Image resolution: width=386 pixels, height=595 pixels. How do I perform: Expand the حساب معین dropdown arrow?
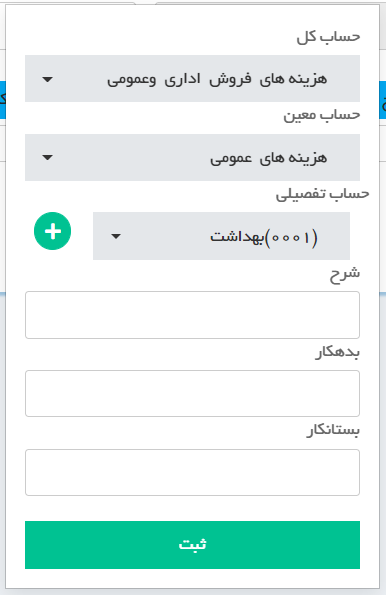pos(47,157)
